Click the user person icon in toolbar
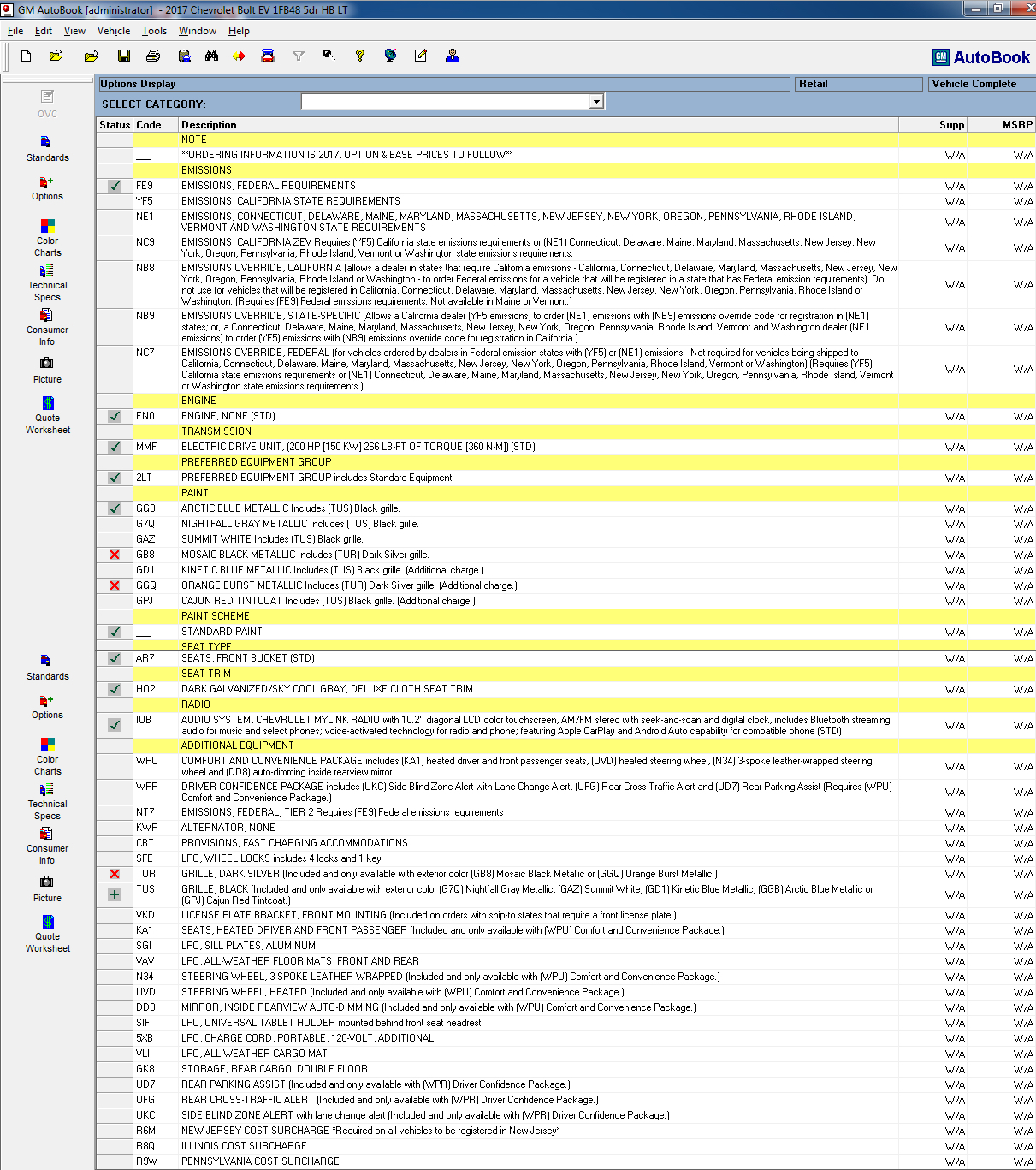Screen dimensions: 1036x1170 click(453, 56)
